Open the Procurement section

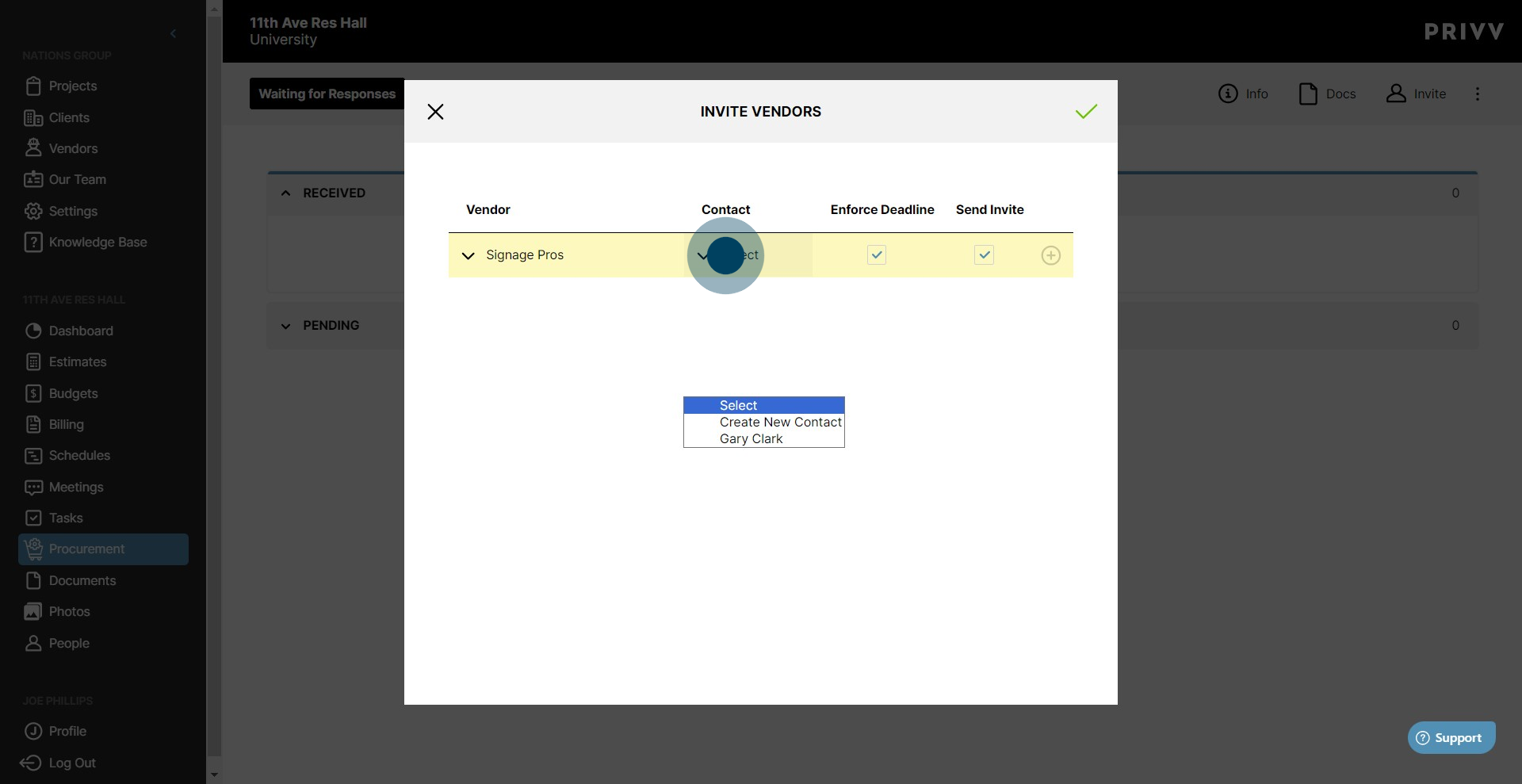coord(86,549)
